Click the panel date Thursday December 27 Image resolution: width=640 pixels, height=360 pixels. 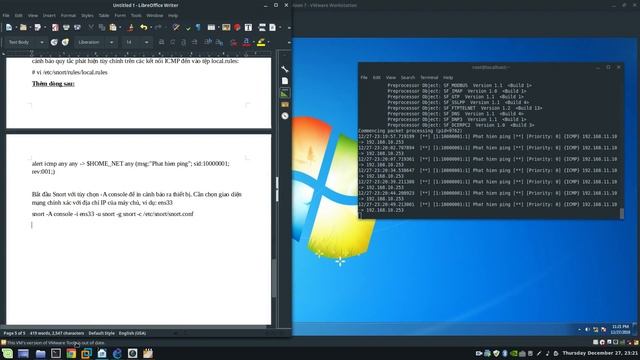[x=600, y=353]
